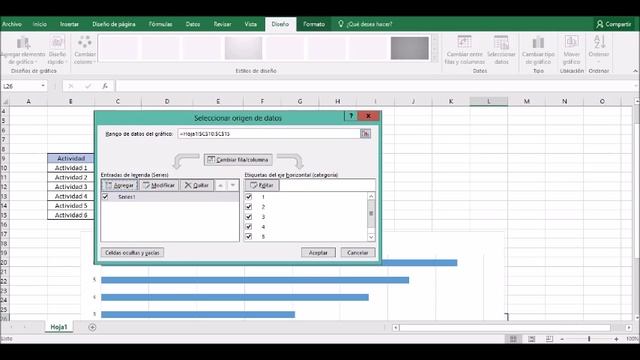Image resolution: width=640 pixels, height=360 pixels.
Task: Choose the fourth chart style thumbnail
Action: coord(244,48)
